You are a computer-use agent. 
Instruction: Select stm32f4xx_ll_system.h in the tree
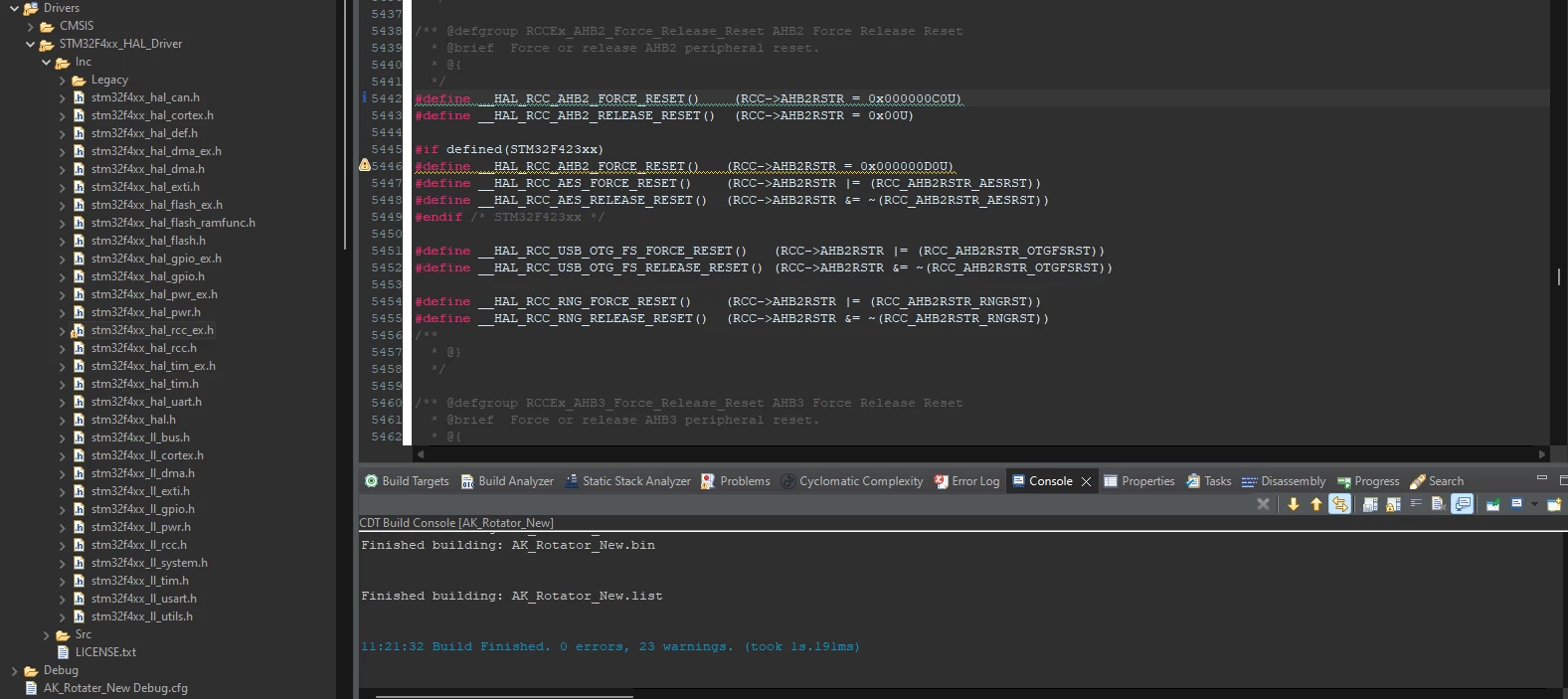[x=149, y=563]
